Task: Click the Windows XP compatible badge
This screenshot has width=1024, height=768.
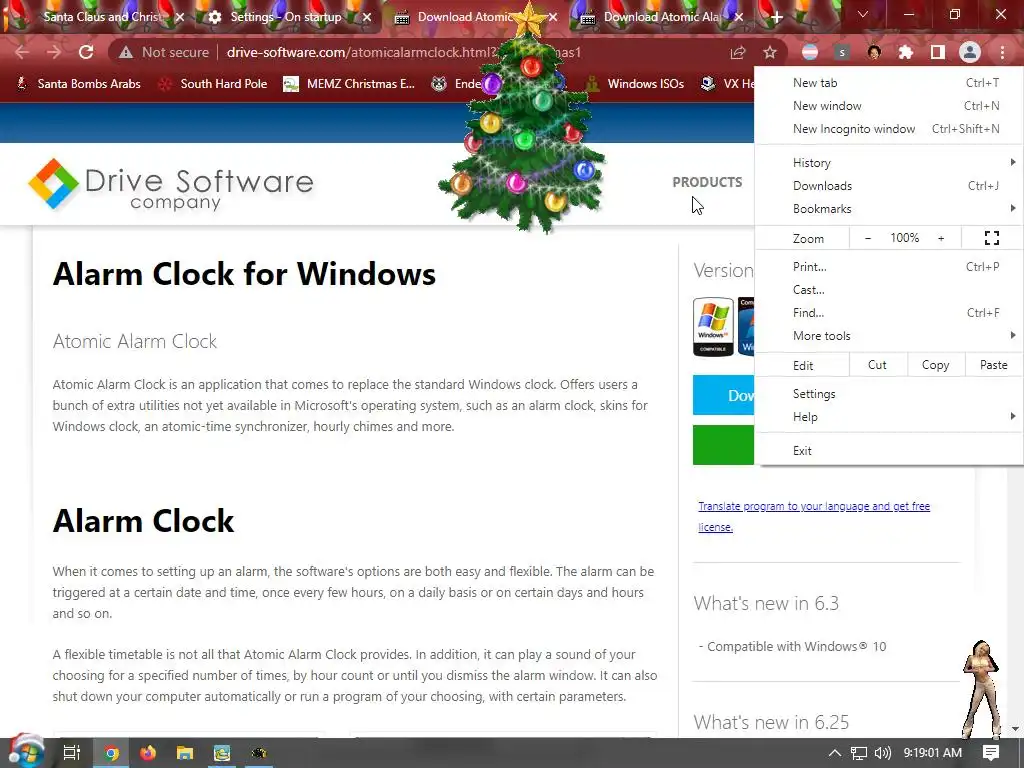Action: click(x=713, y=327)
